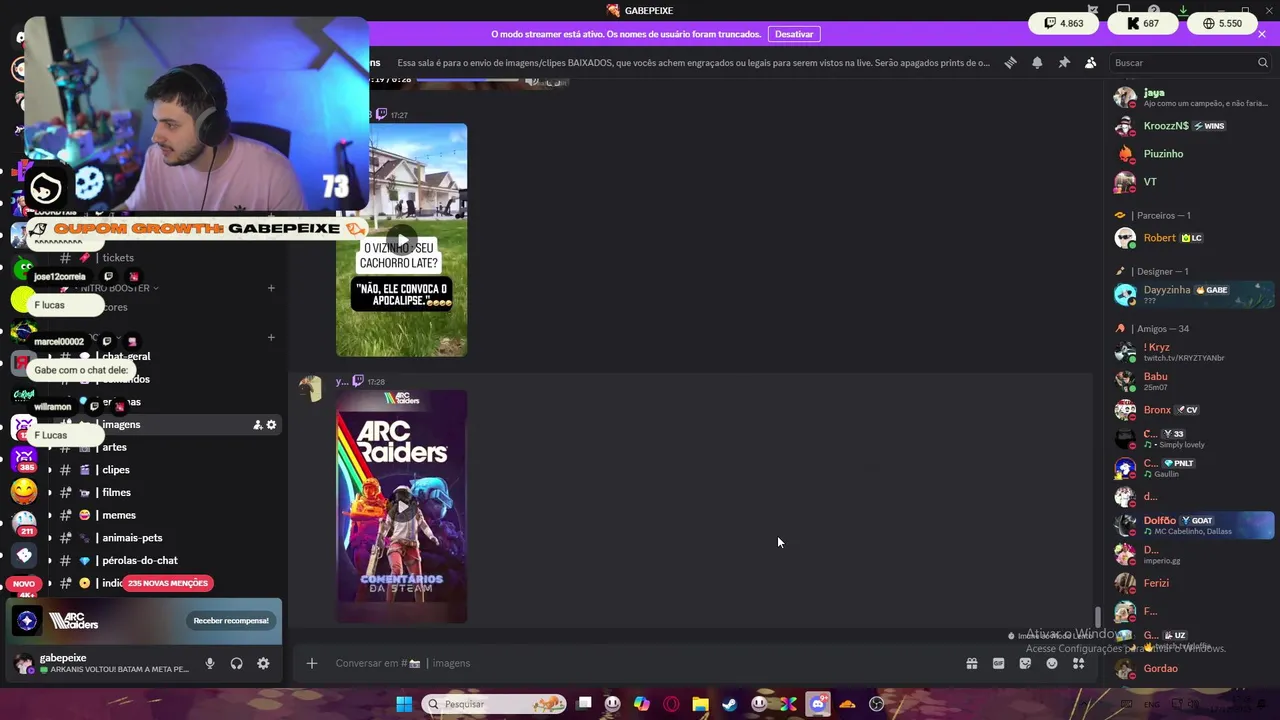Focus the Buscar search field
The height and width of the screenshot is (720, 1280).
[1190, 62]
